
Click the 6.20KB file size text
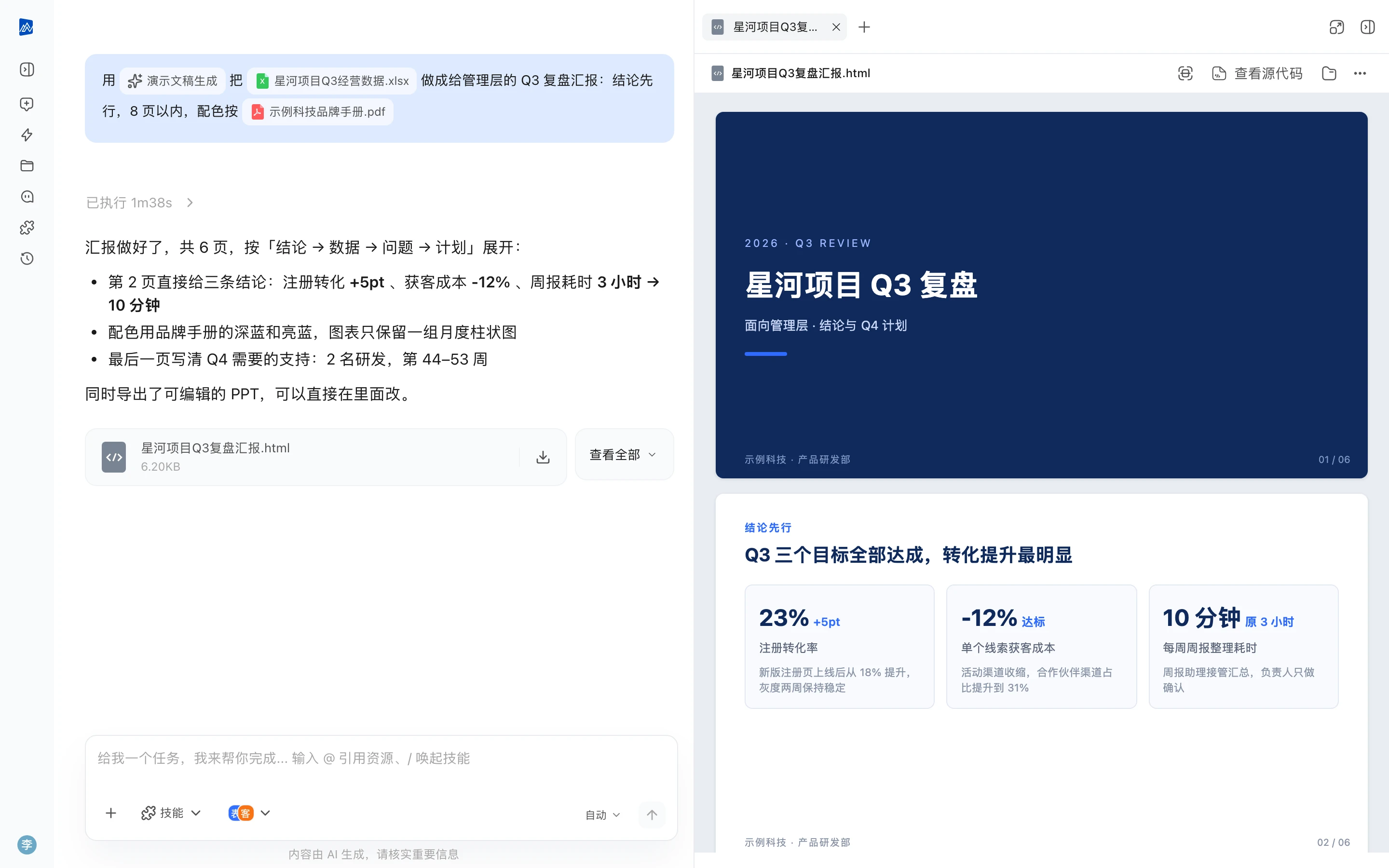[161, 467]
